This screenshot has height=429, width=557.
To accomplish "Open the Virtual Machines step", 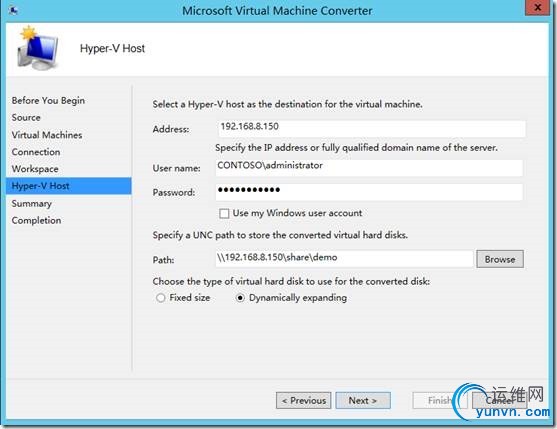I will 47,135.
